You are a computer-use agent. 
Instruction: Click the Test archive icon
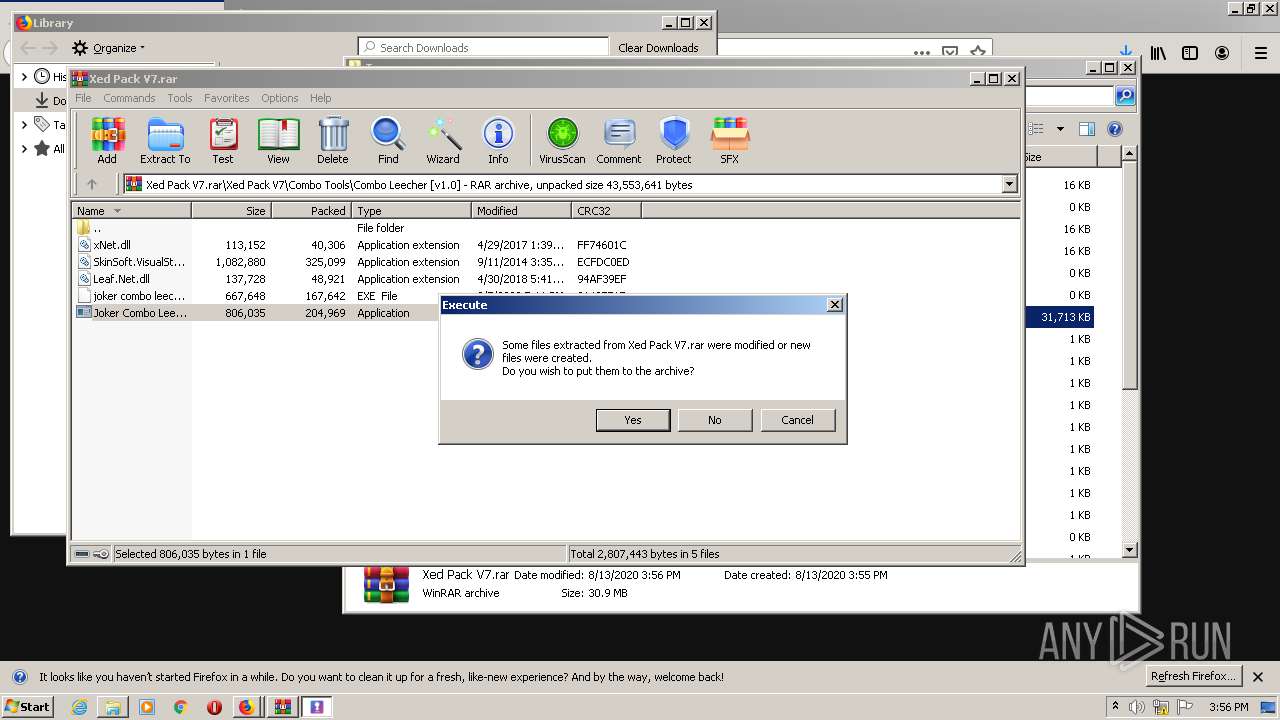point(223,140)
